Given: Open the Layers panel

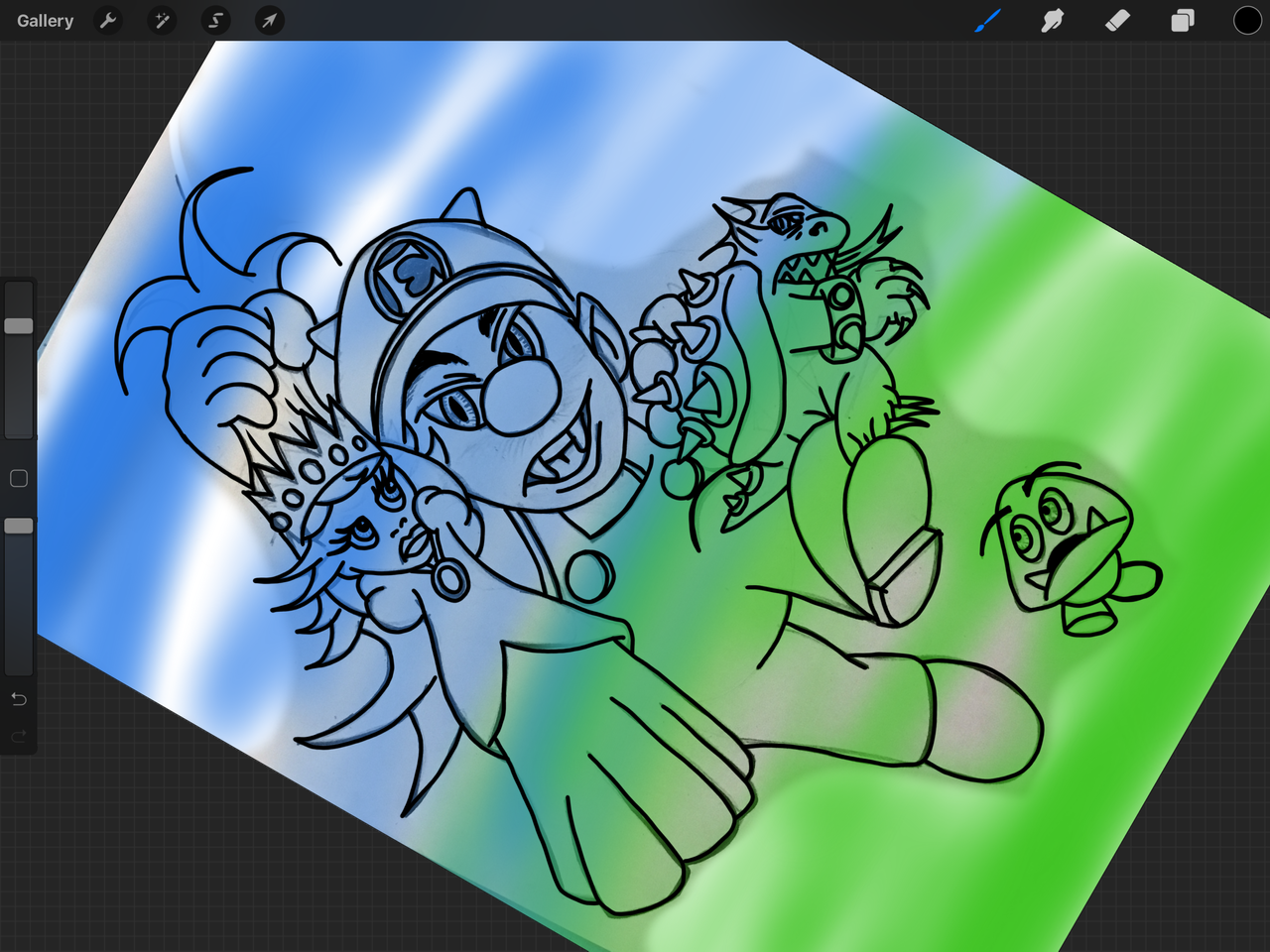Looking at the screenshot, I should (1182, 21).
